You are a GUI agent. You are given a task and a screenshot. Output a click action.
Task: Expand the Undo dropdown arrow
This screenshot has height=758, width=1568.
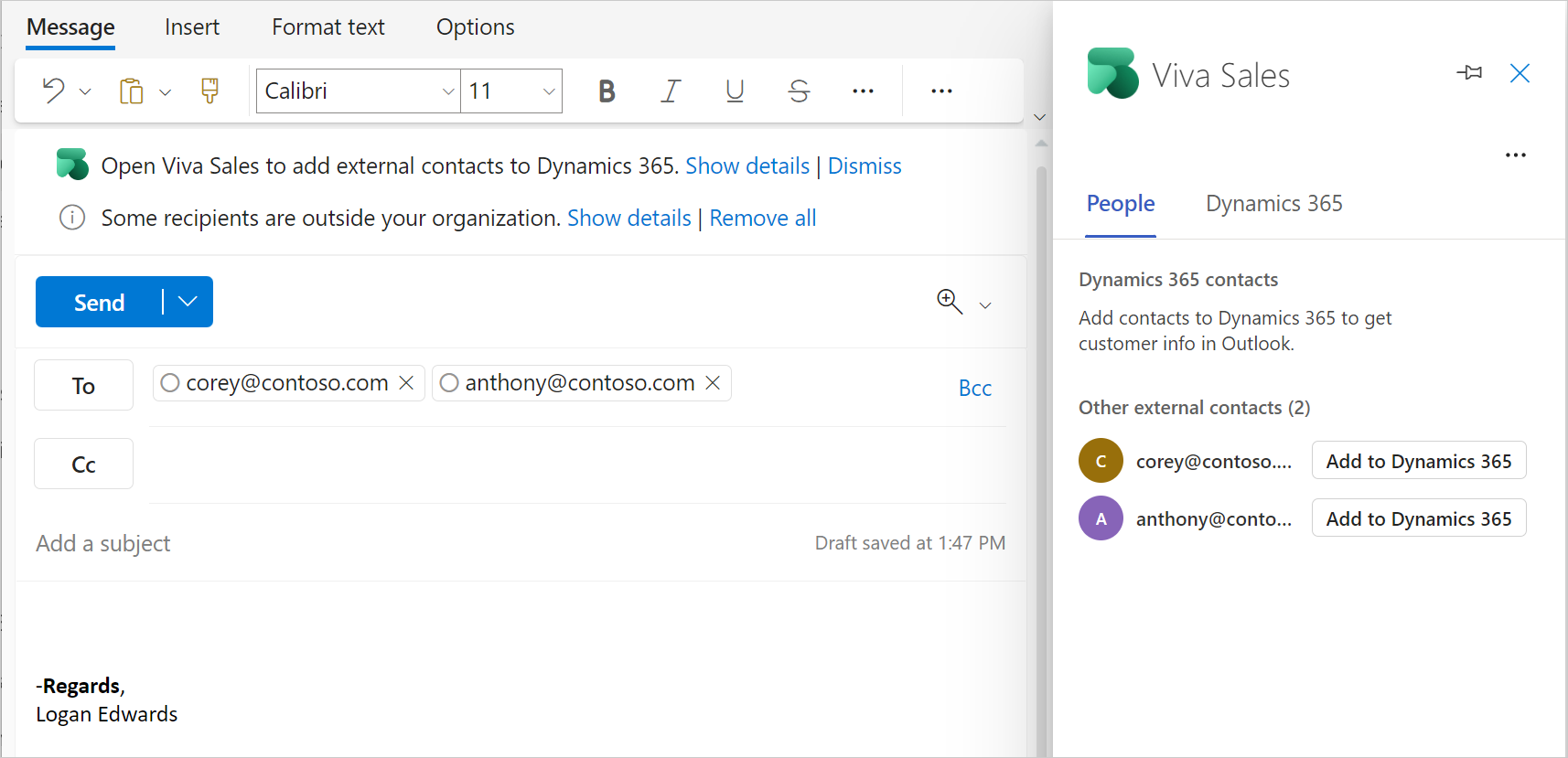[x=85, y=91]
